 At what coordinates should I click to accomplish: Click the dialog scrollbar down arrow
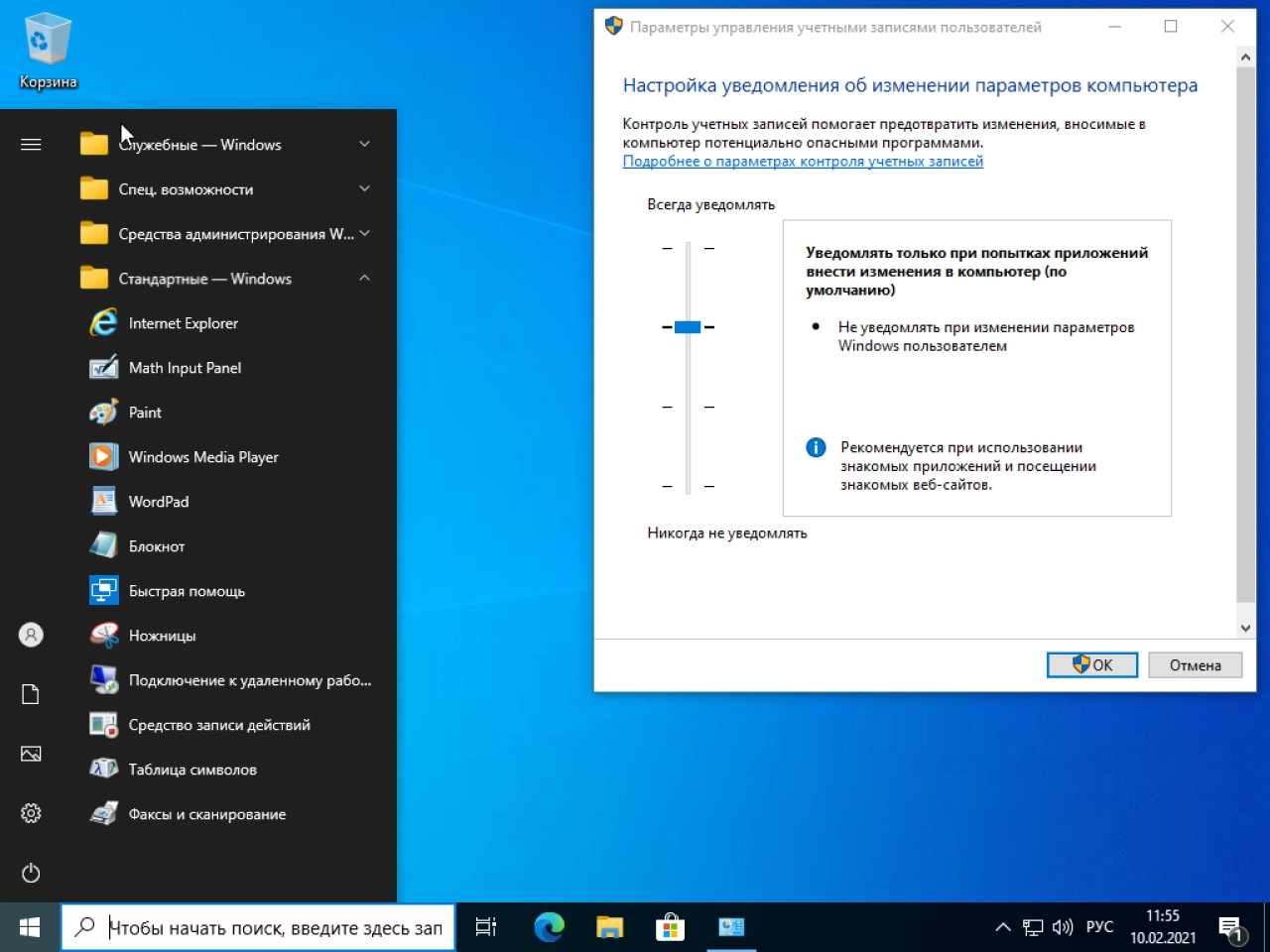click(x=1246, y=628)
